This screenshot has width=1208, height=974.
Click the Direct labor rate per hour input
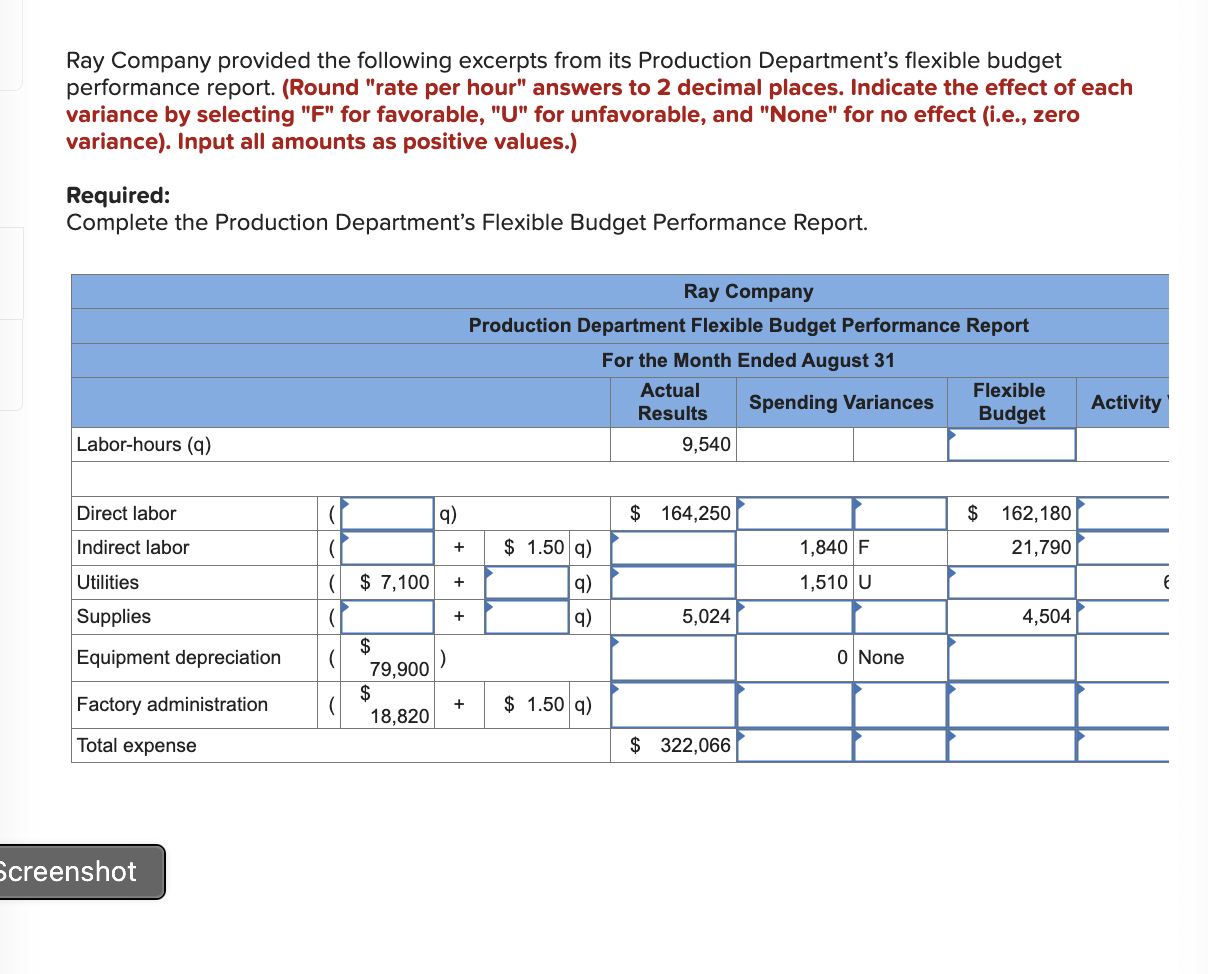coord(385,513)
